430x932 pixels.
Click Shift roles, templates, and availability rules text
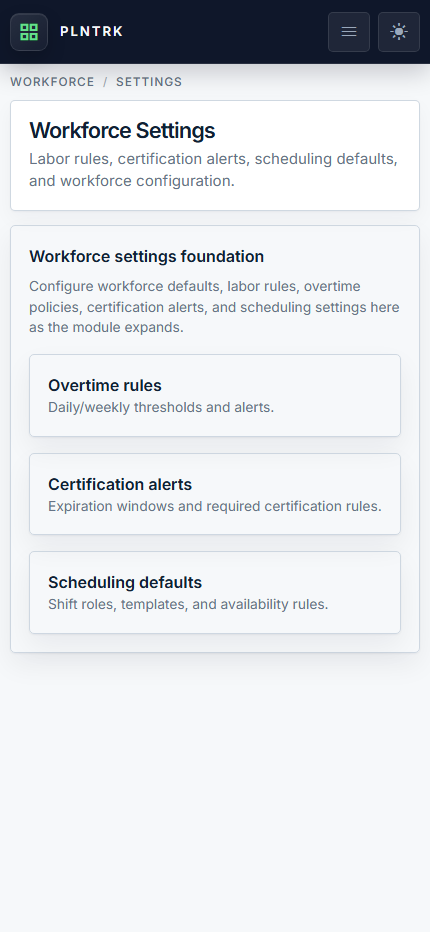coord(188,604)
